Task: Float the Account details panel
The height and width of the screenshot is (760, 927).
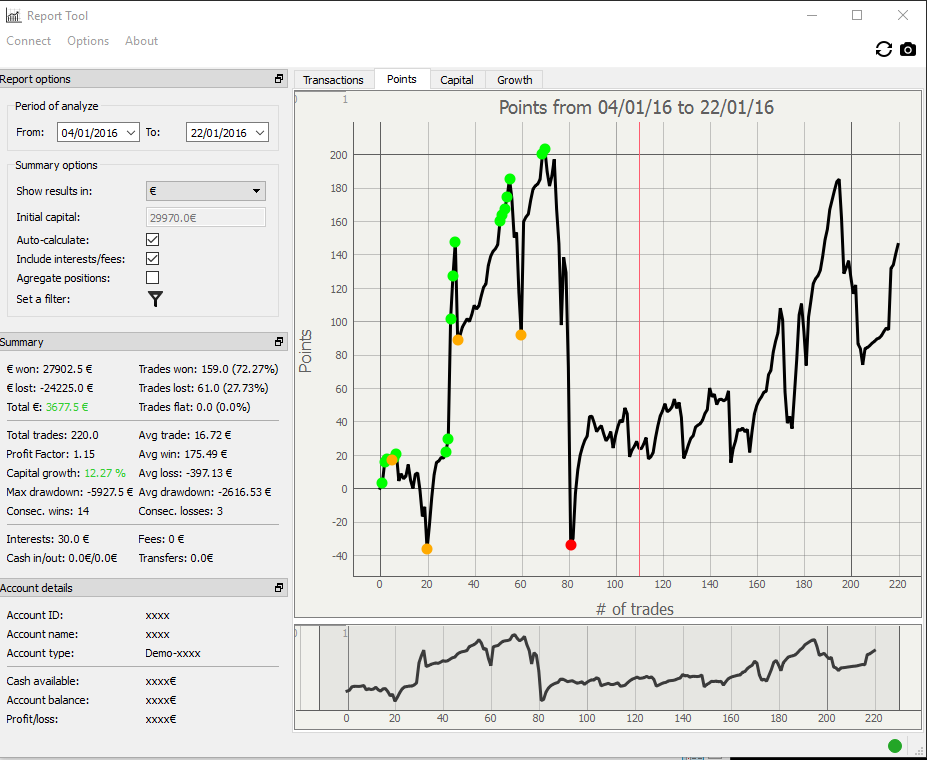Action: [279, 588]
